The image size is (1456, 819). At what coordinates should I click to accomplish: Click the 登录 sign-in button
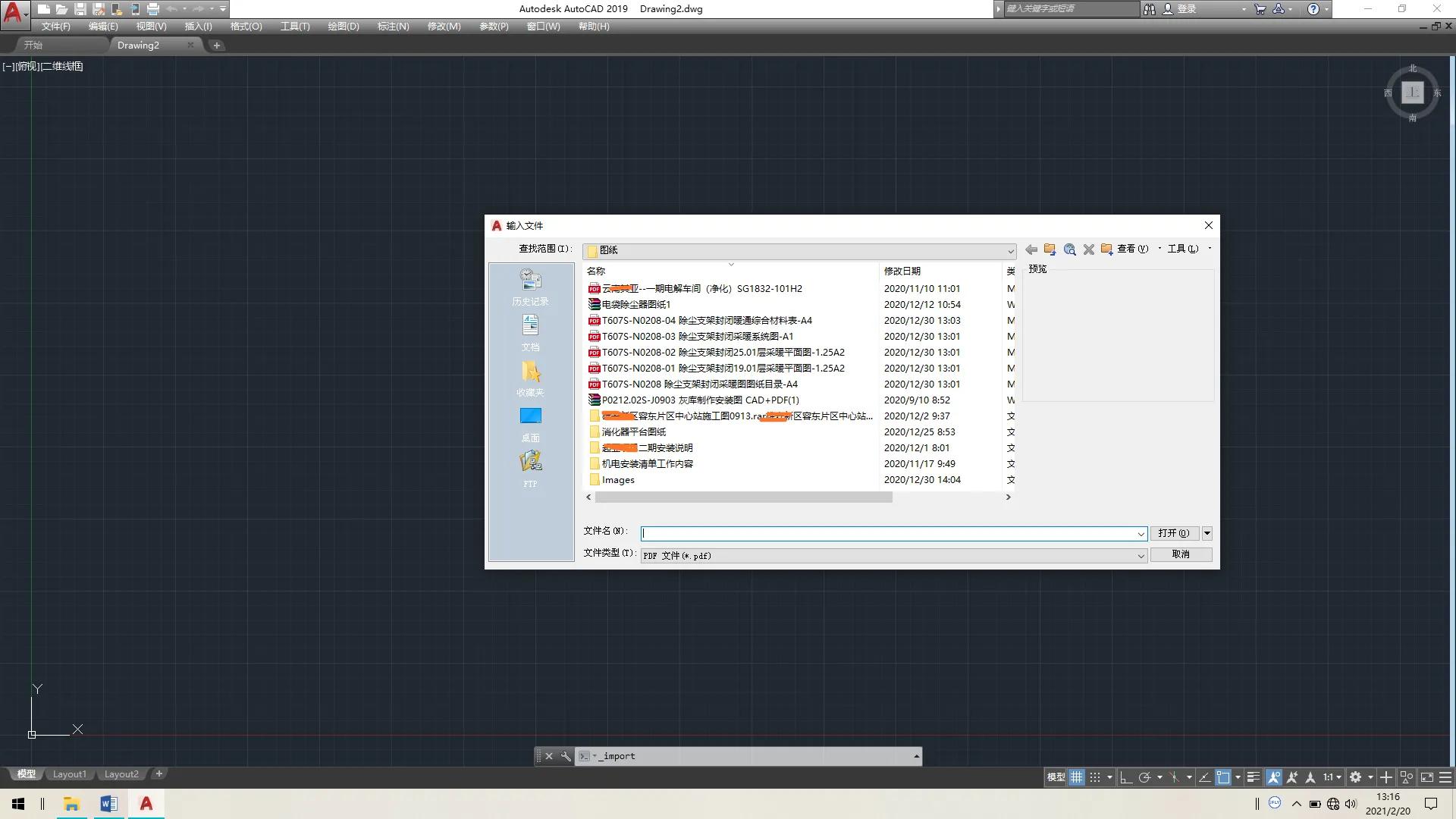1186,9
